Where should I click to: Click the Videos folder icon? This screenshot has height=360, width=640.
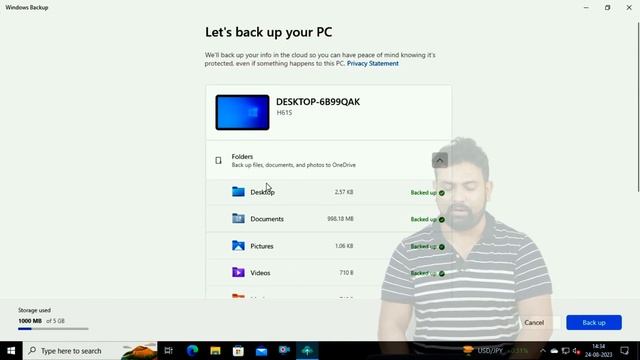point(238,272)
